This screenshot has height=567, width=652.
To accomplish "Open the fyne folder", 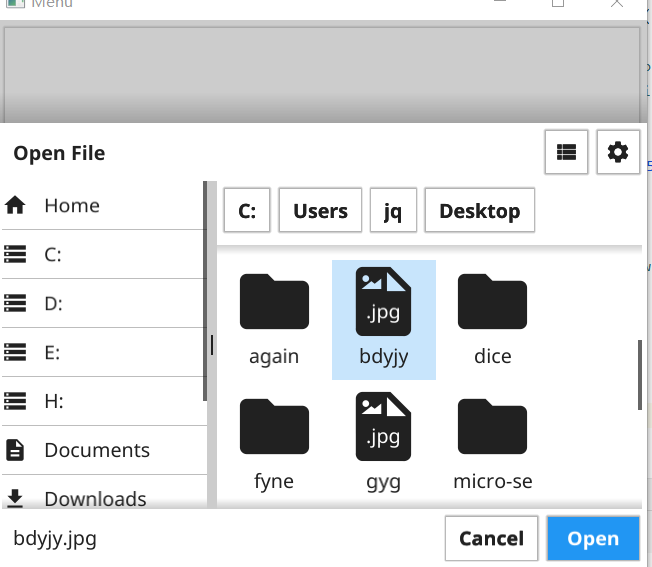I will point(274,445).
